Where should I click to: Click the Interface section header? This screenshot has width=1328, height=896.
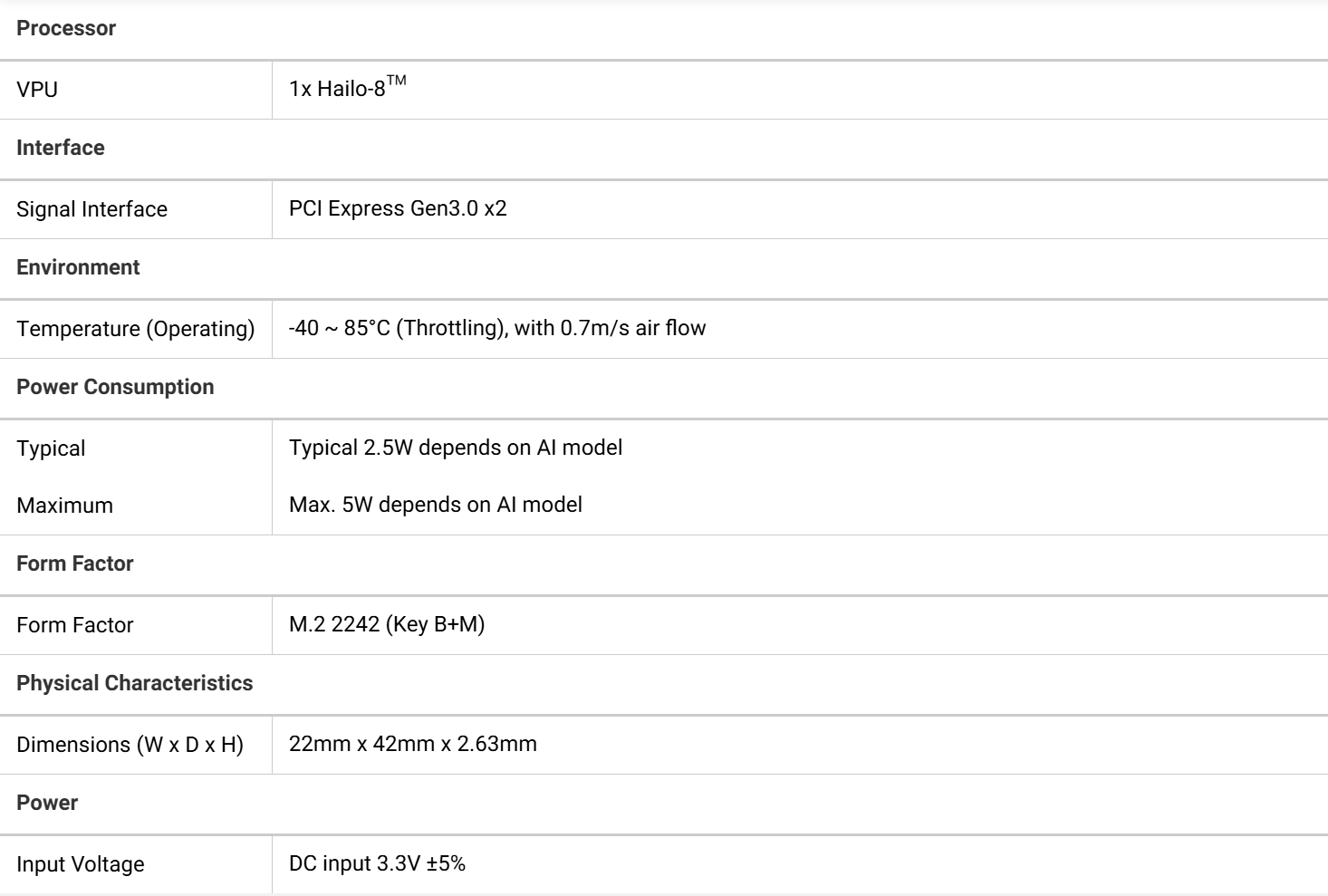click(61, 148)
